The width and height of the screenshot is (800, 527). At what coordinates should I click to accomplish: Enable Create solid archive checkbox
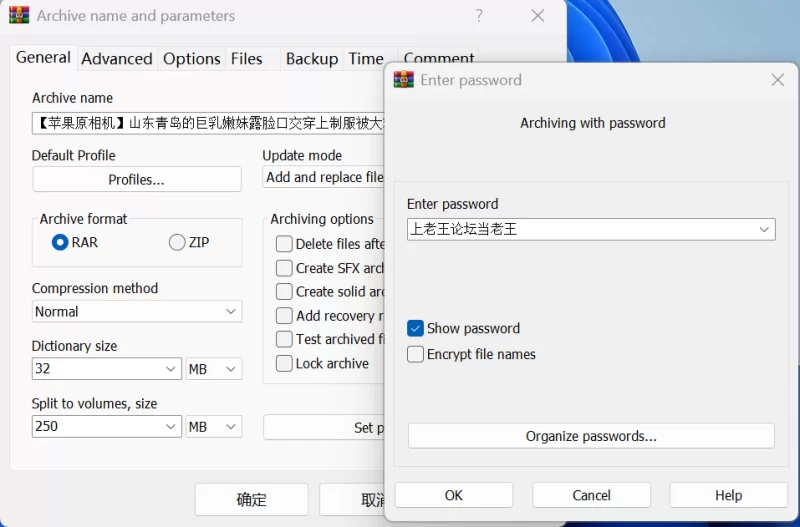tap(284, 291)
